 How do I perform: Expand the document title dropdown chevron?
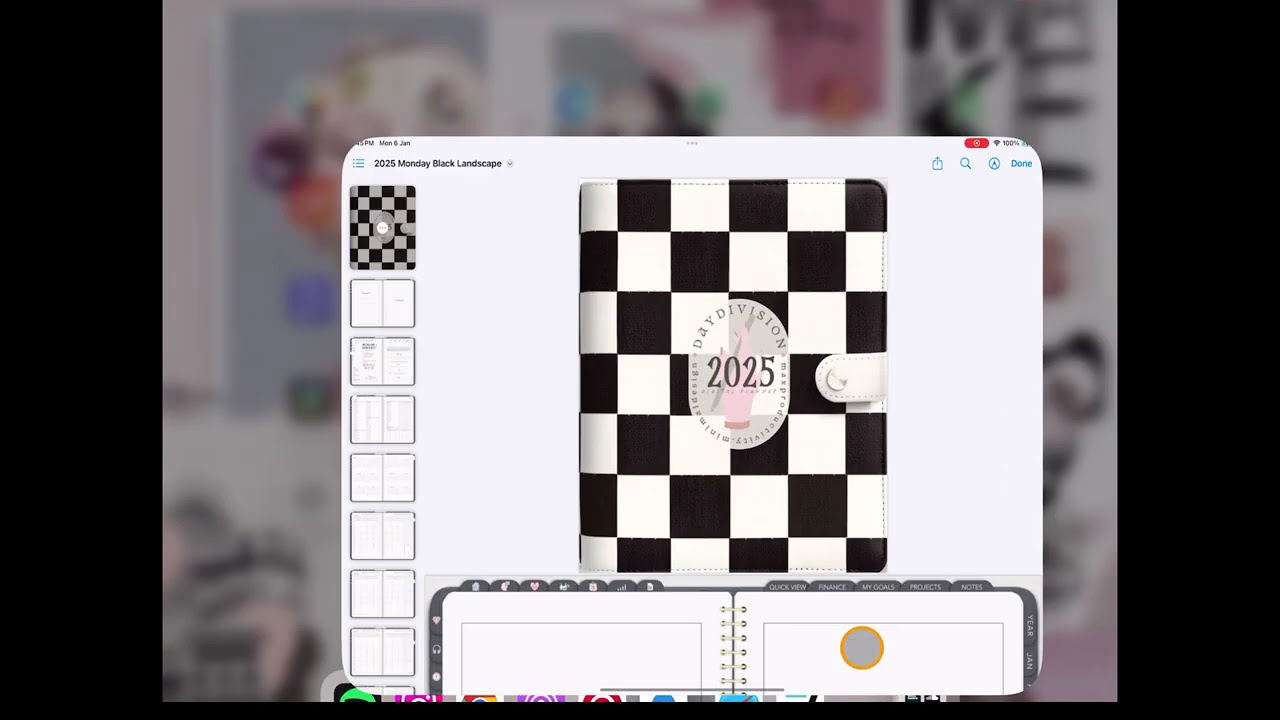click(510, 163)
